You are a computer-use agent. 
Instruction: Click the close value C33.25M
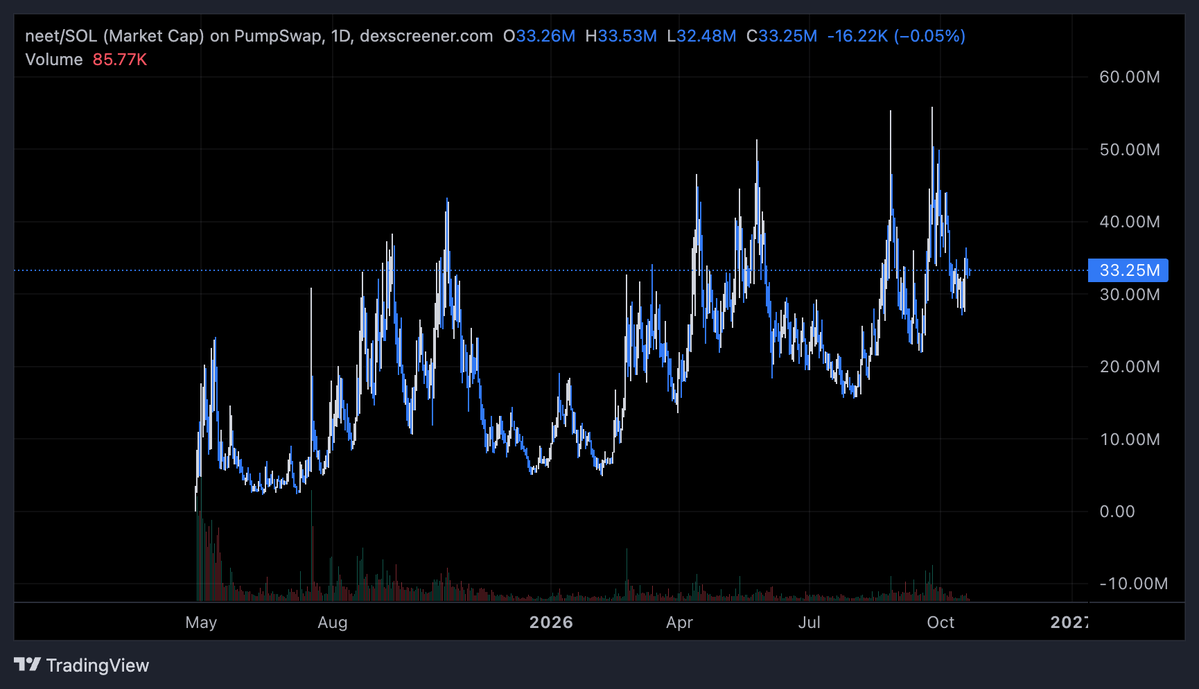pyautogui.click(x=781, y=36)
